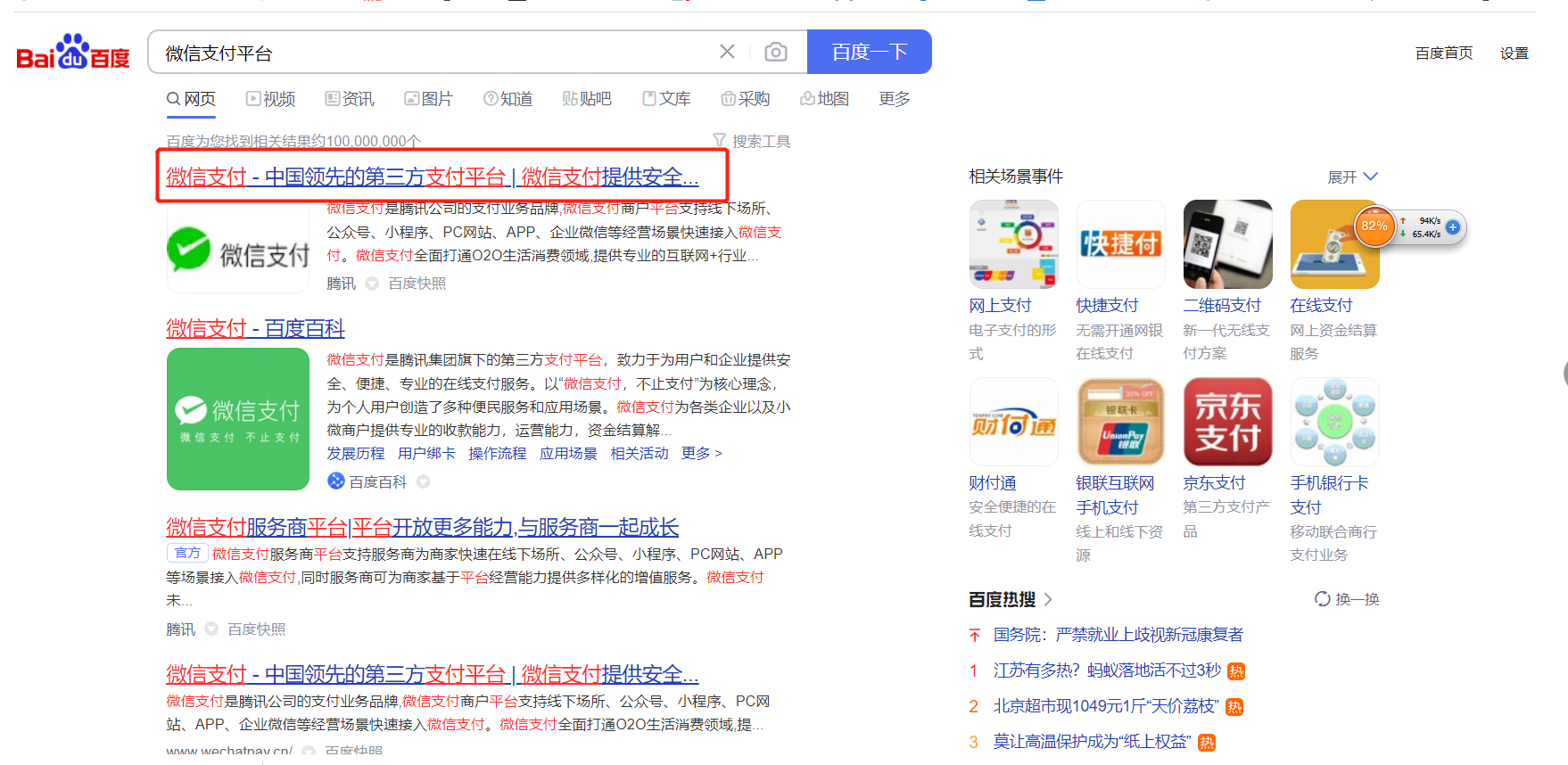Click 京东支付 text link
The image size is (1568, 765).
click(x=1214, y=483)
